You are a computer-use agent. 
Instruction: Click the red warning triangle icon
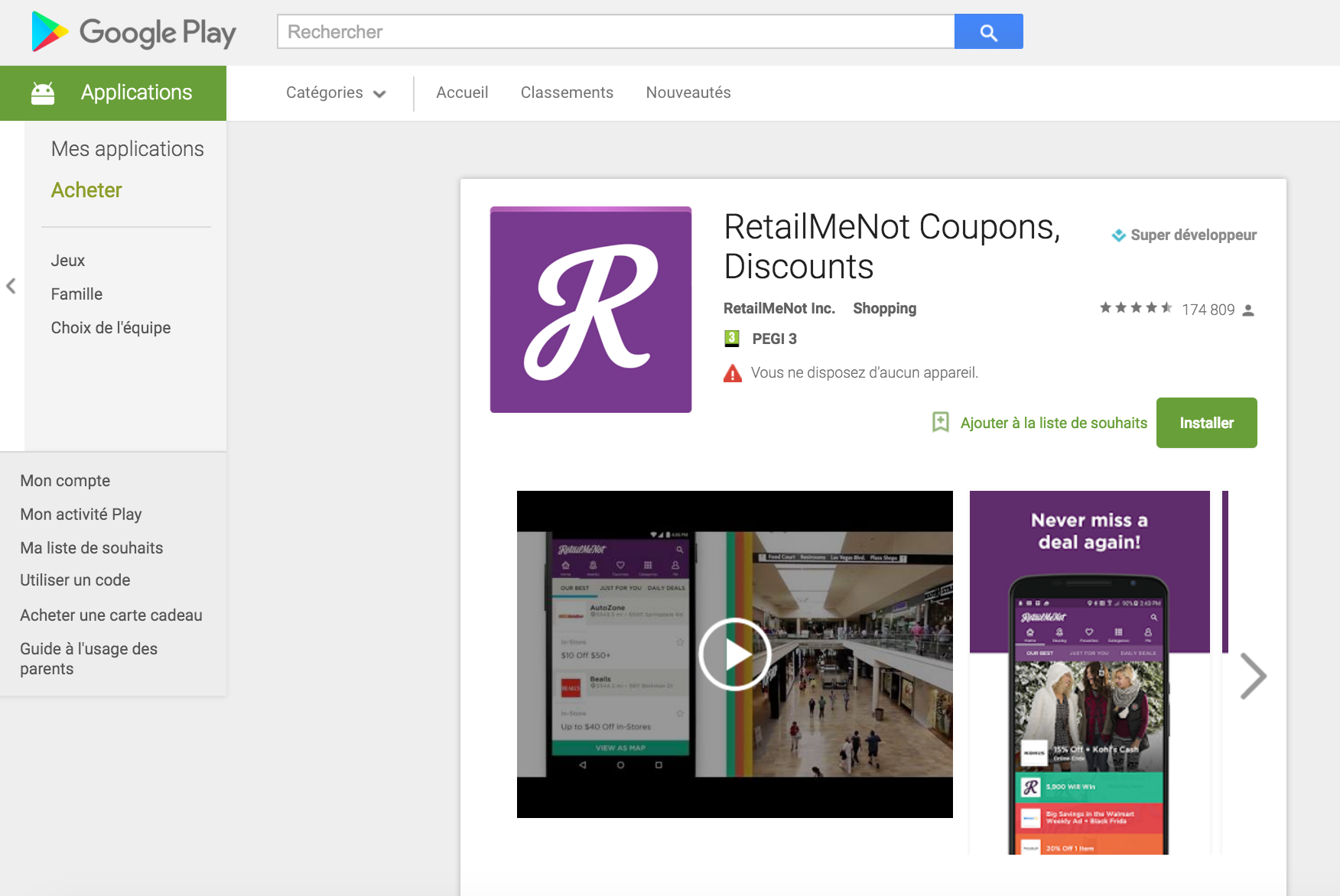(733, 373)
